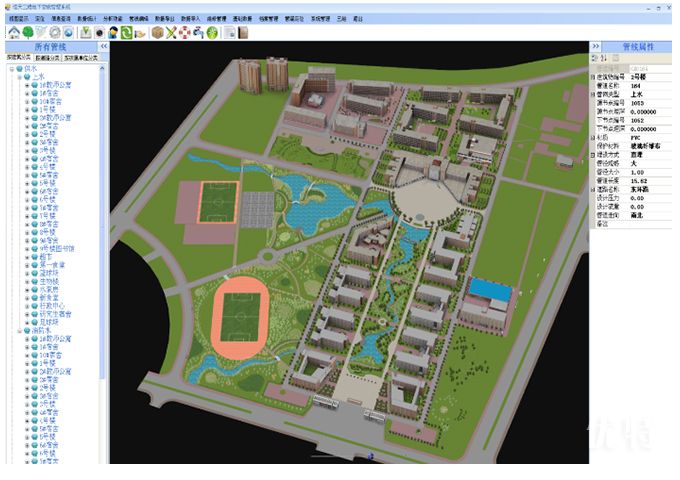This screenshot has height=480, width=680.
Task: Click the blue water faucet toolbar icon
Action: pyautogui.click(x=198, y=32)
